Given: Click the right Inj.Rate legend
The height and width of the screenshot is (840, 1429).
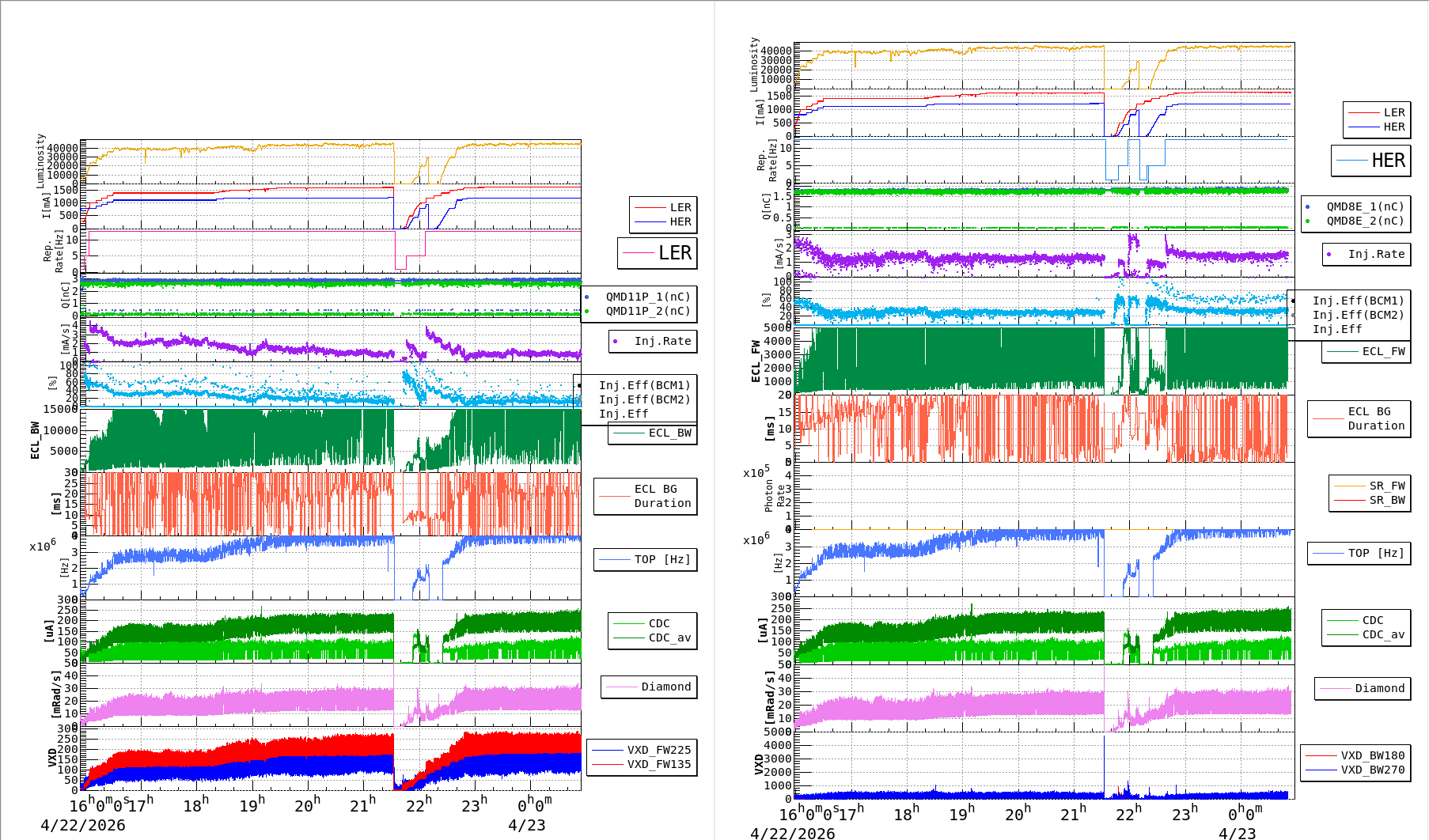Looking at the screenshot, I should coord(1366,254).
